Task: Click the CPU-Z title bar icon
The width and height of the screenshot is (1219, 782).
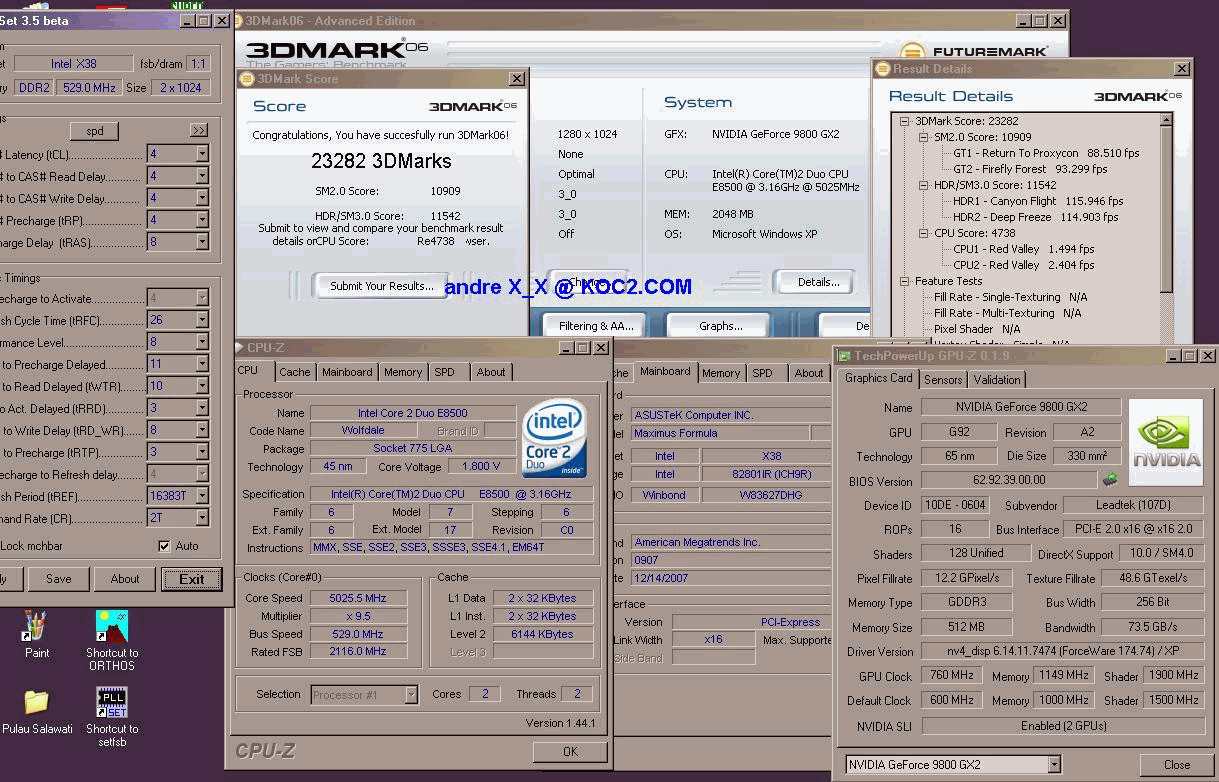Action: click(241, 348)
